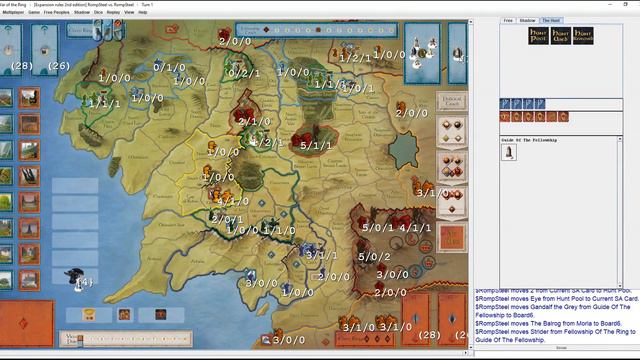Open the Game menu
640x360 pixels.
(34, 12)
